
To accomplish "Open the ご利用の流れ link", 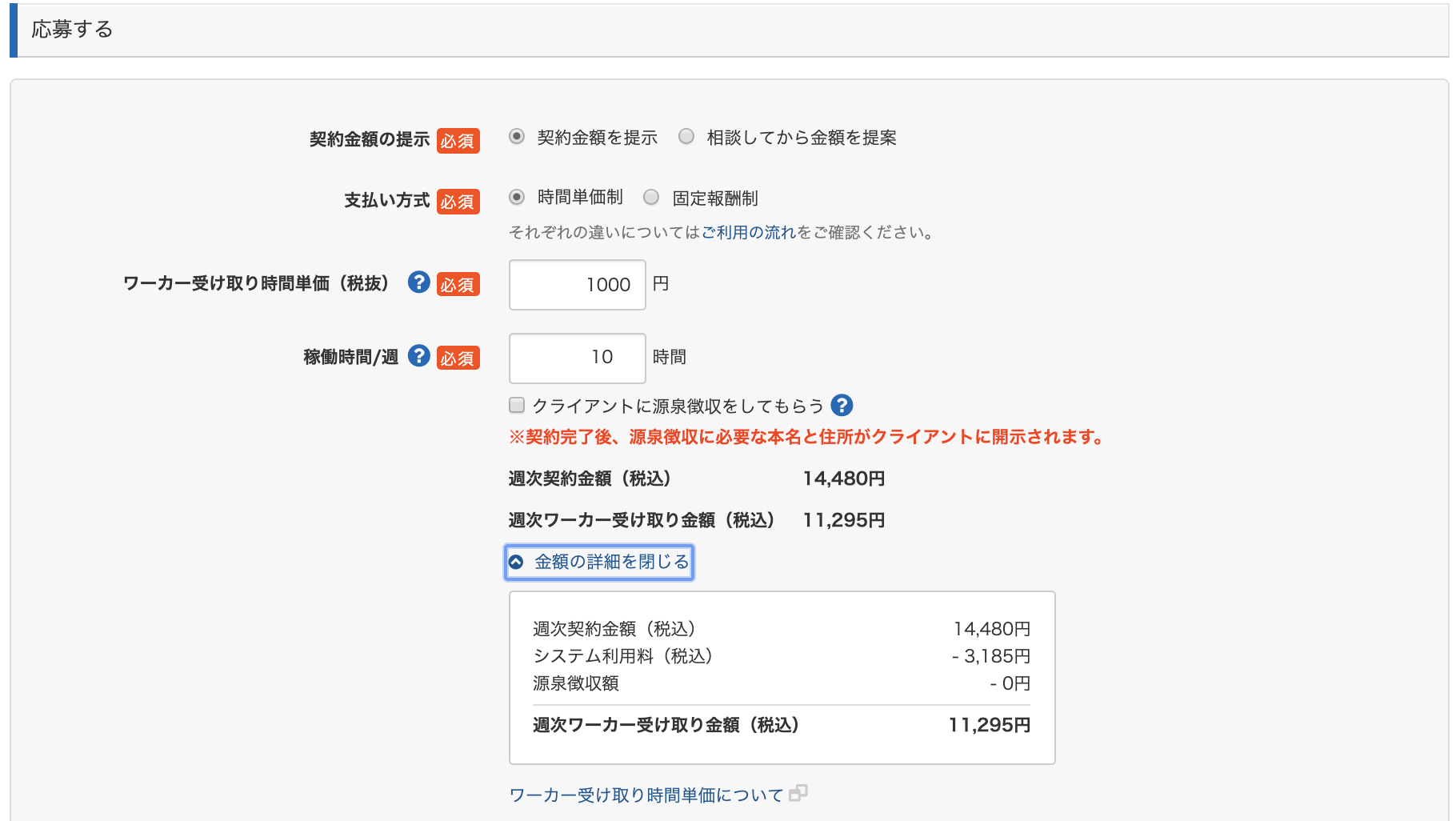I will pos(749,233).
